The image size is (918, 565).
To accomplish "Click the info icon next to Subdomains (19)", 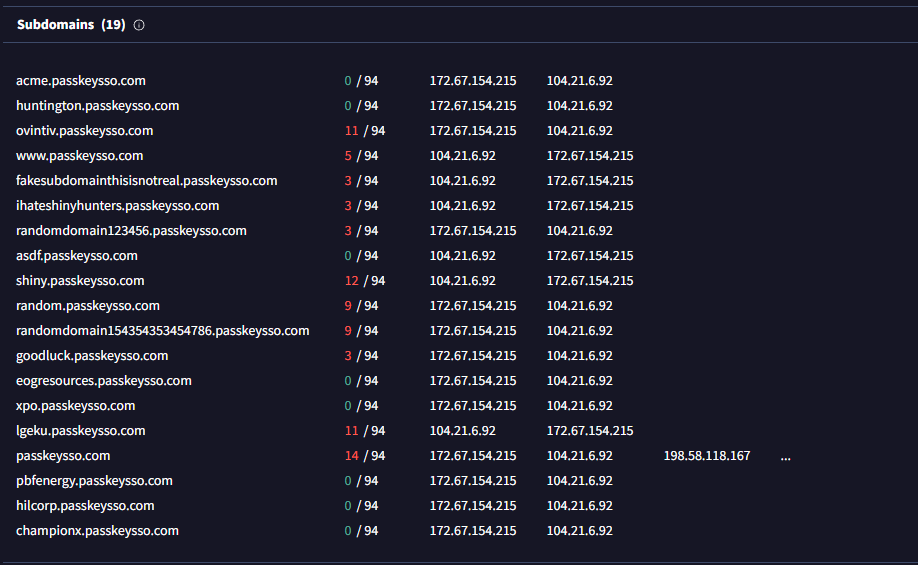I will click(139, 25).
